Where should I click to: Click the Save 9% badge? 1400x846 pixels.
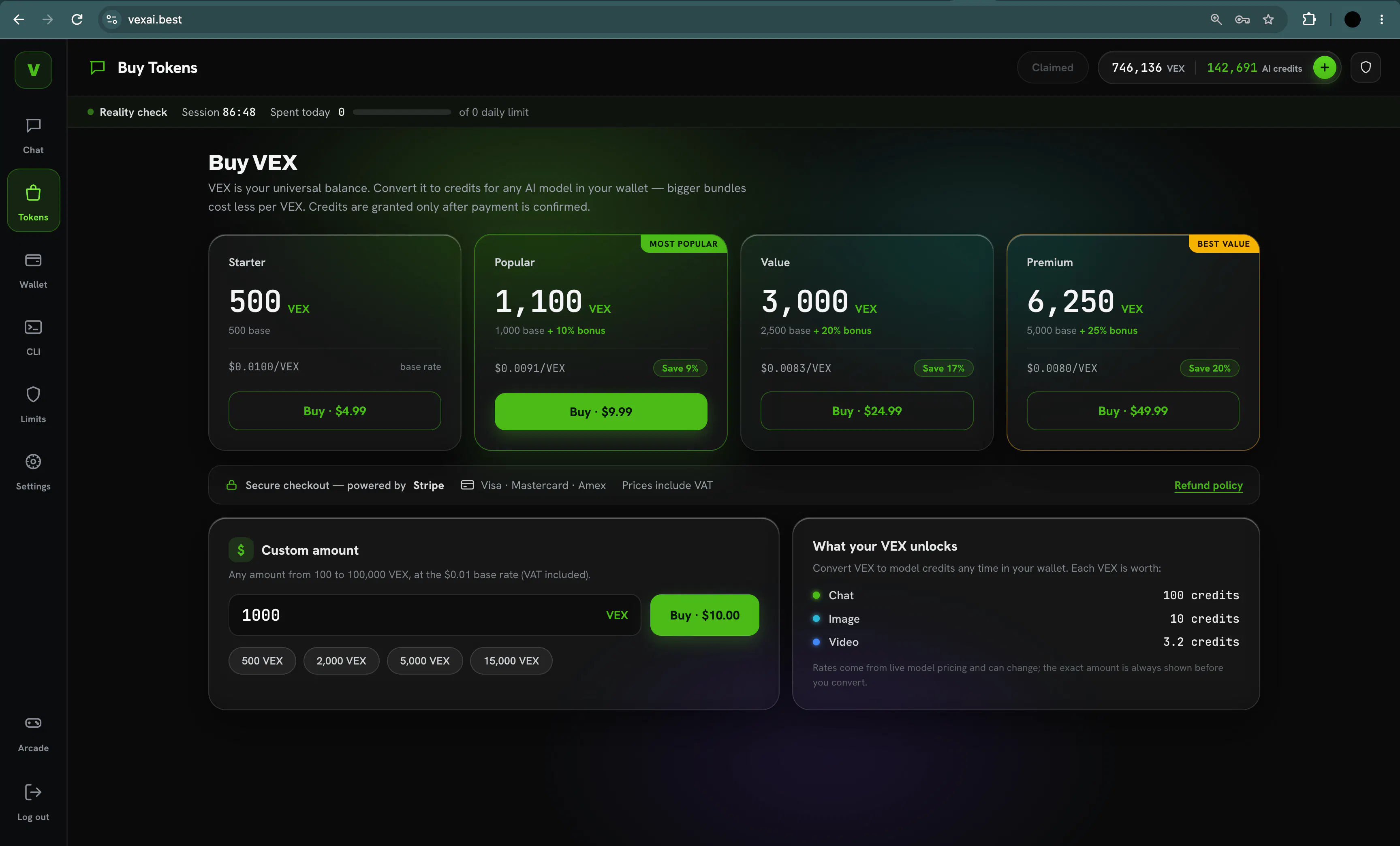680,368
